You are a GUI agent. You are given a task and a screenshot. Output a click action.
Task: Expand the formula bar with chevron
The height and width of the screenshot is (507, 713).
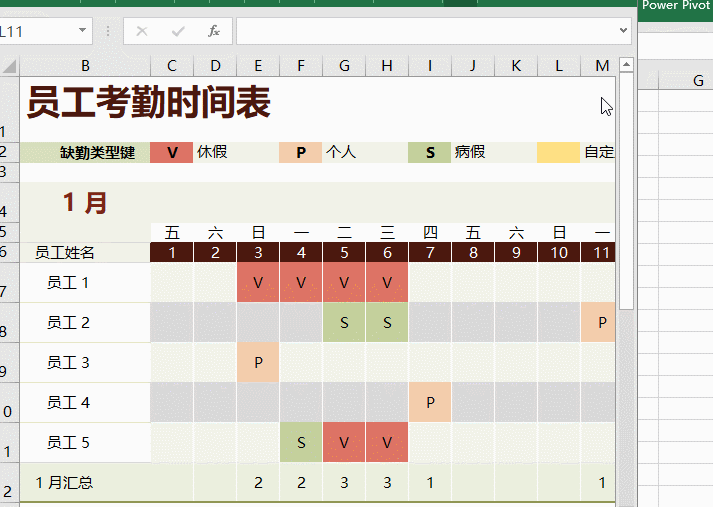point(624,31)
